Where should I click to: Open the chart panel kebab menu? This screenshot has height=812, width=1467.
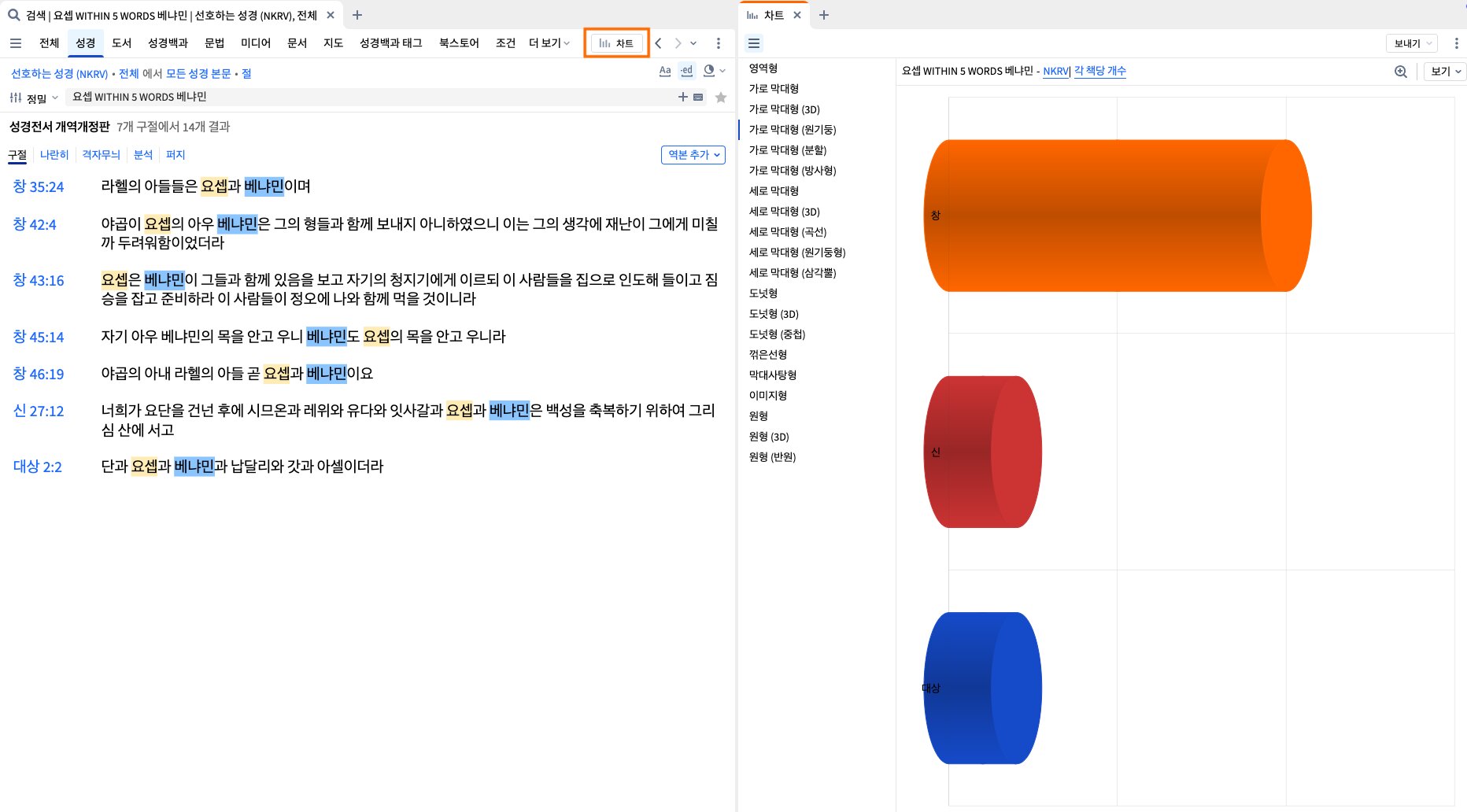(x=1456, y=43)
